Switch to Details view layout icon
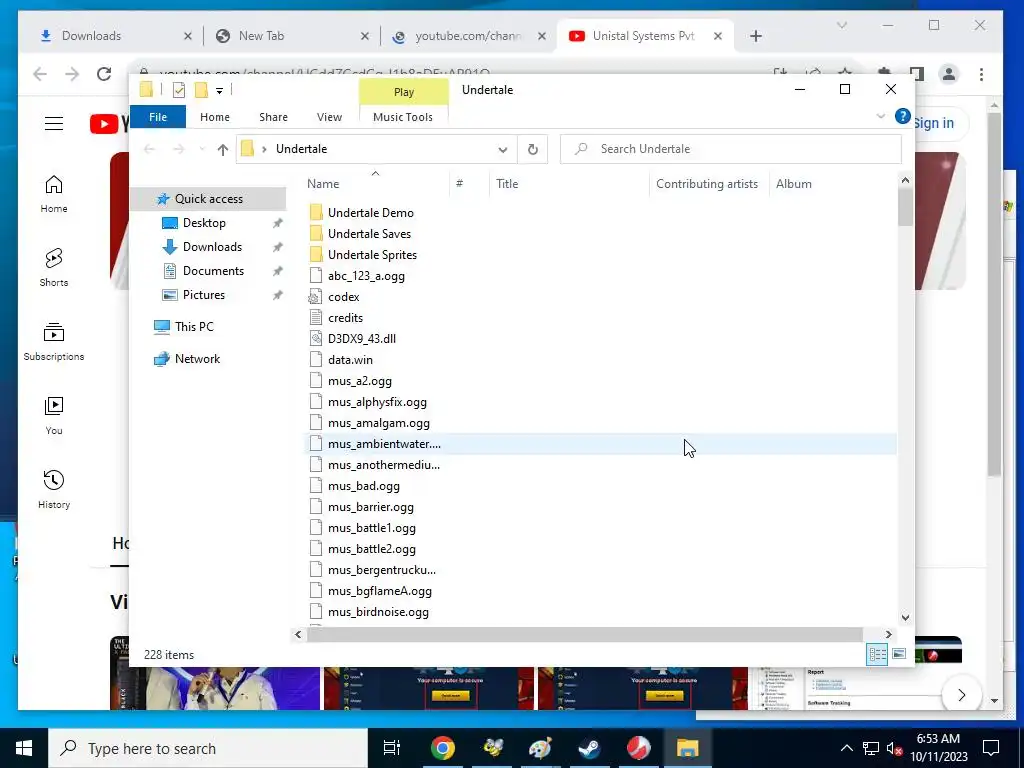 point(877,654)
